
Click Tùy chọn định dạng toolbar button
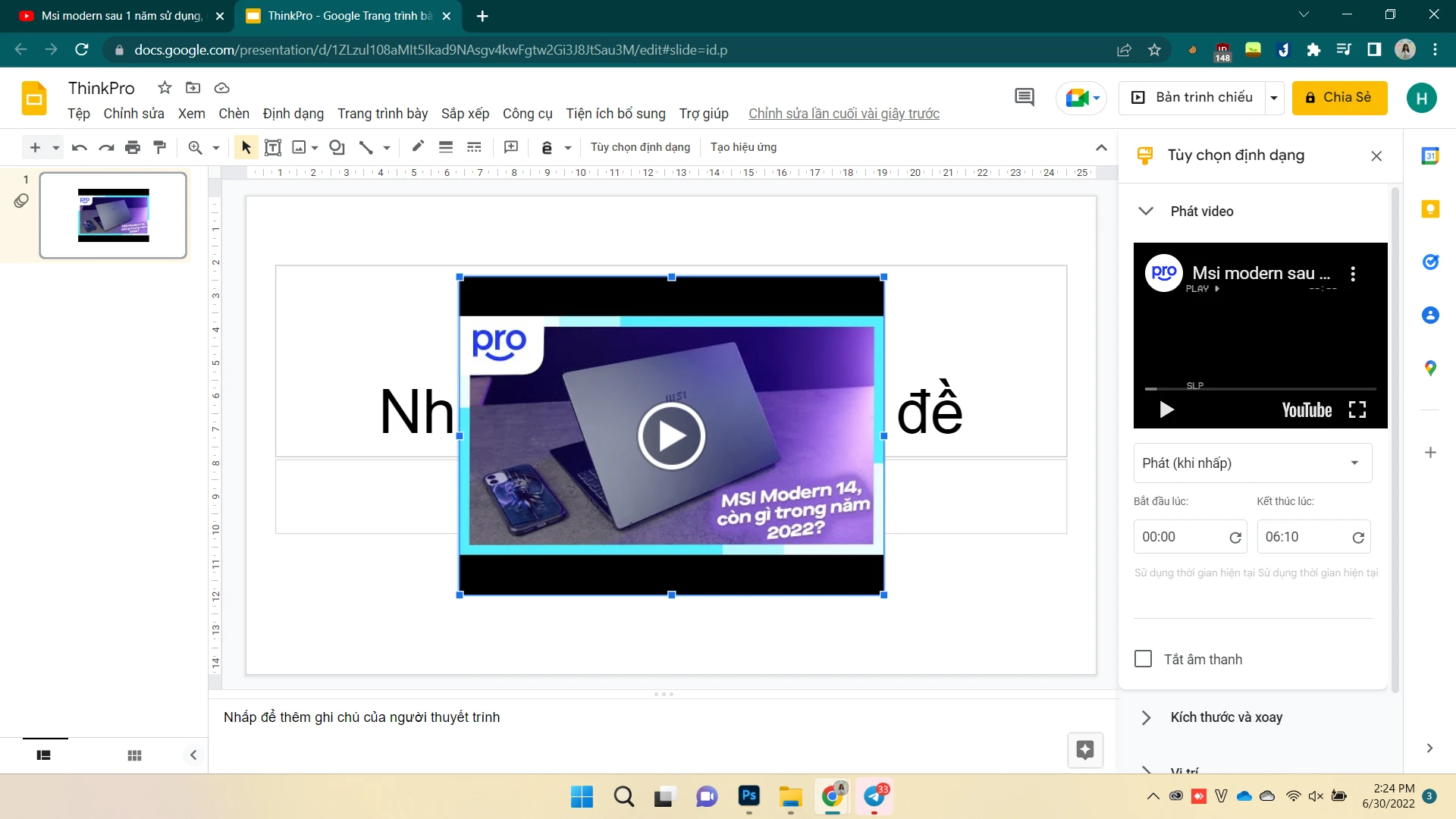point(640,147)
